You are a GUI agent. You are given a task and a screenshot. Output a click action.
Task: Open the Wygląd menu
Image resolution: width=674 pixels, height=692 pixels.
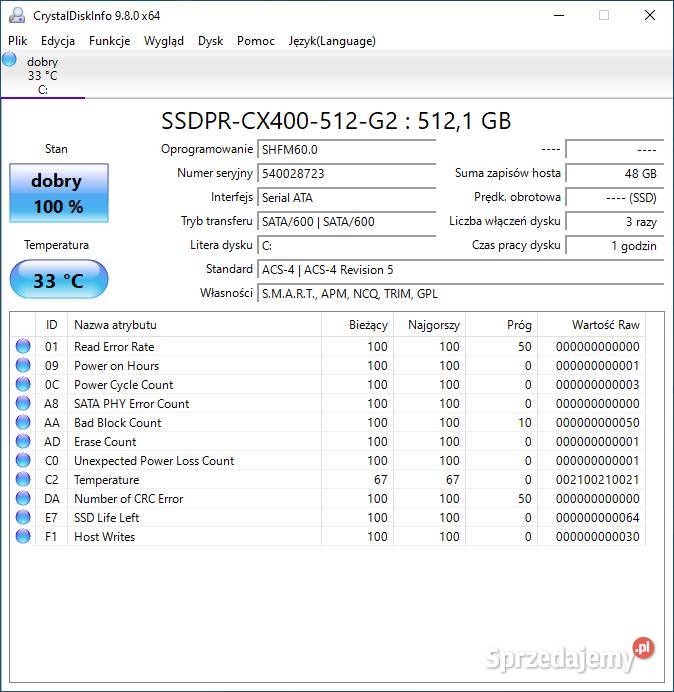[x=164, y=41]
